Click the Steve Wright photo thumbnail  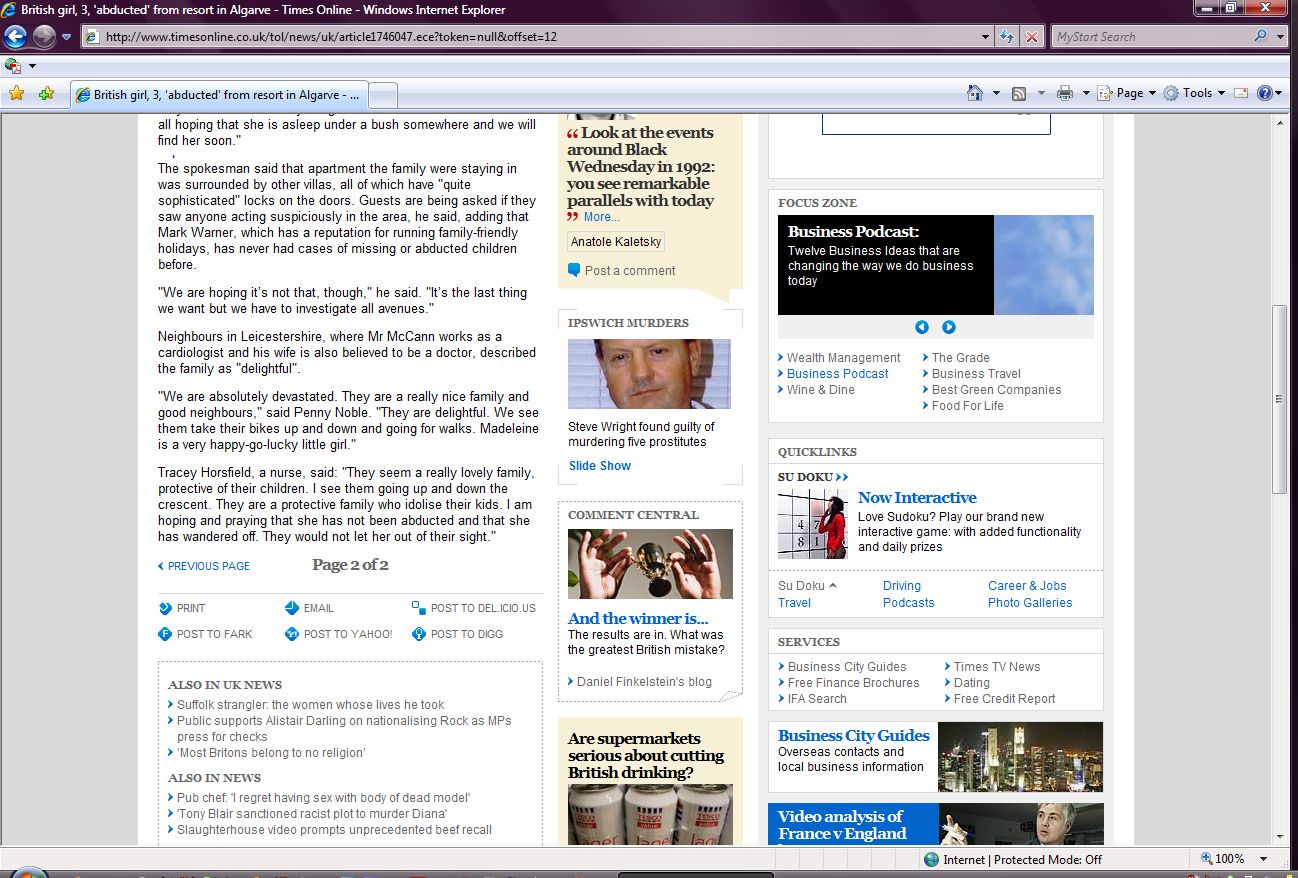point(649,374)
